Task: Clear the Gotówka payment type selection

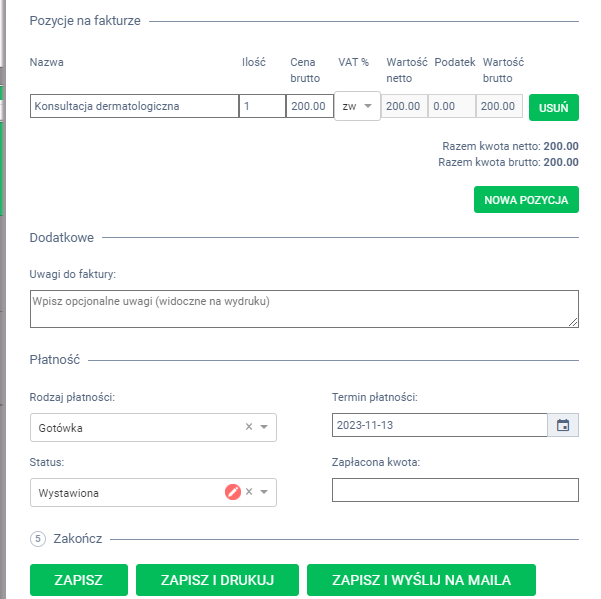Action: point(249,427)
